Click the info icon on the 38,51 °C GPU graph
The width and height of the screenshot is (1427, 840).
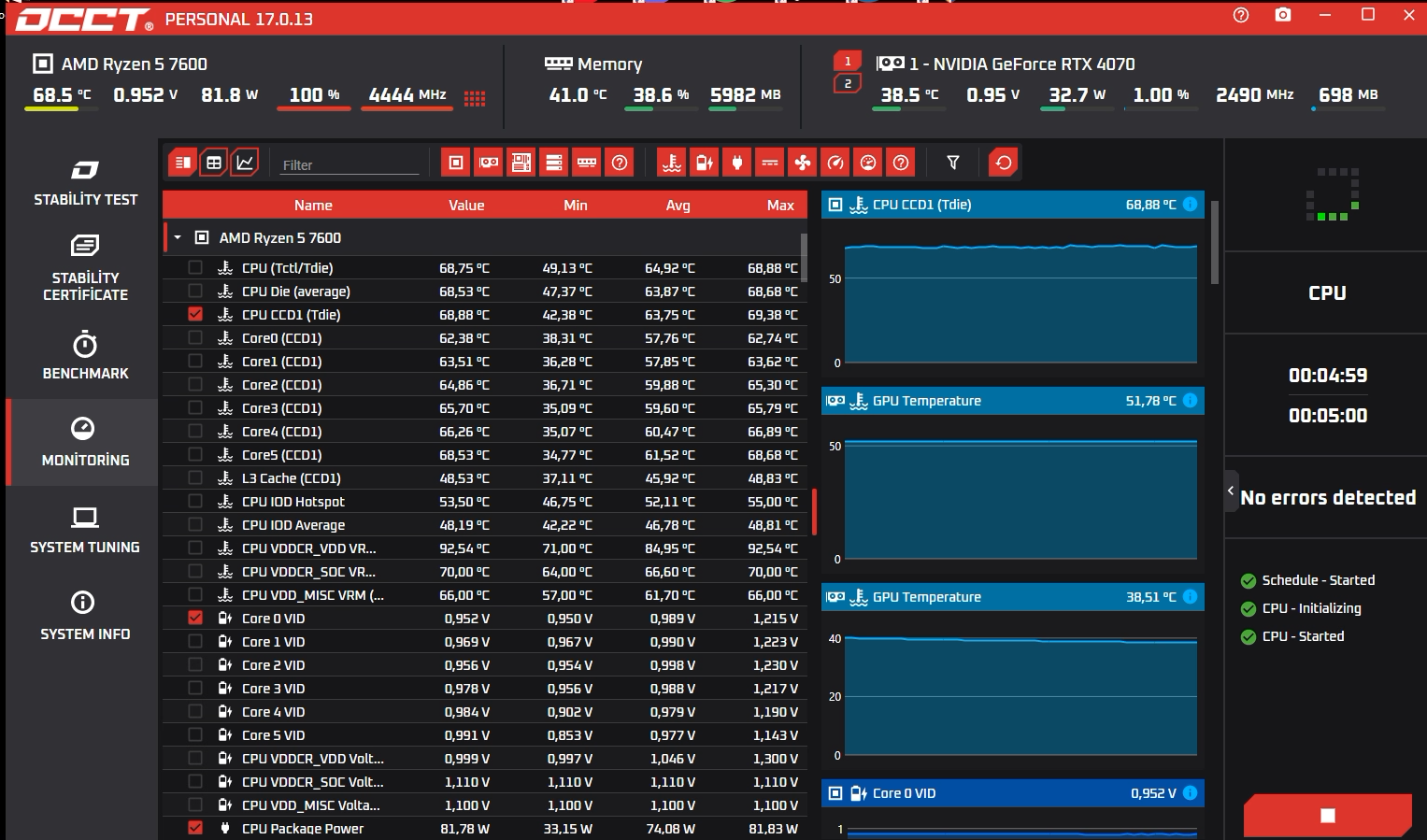click(x=1191, y=596)
